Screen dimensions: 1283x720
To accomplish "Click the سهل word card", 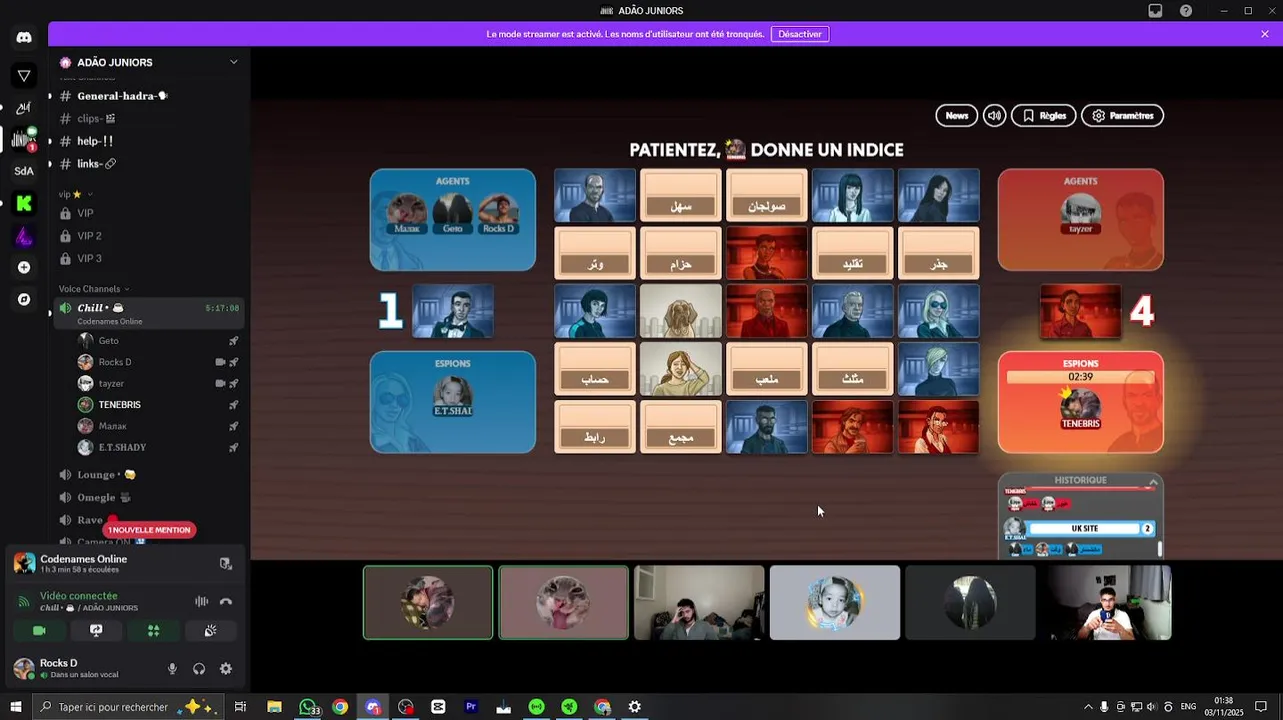I will [680, 195].
